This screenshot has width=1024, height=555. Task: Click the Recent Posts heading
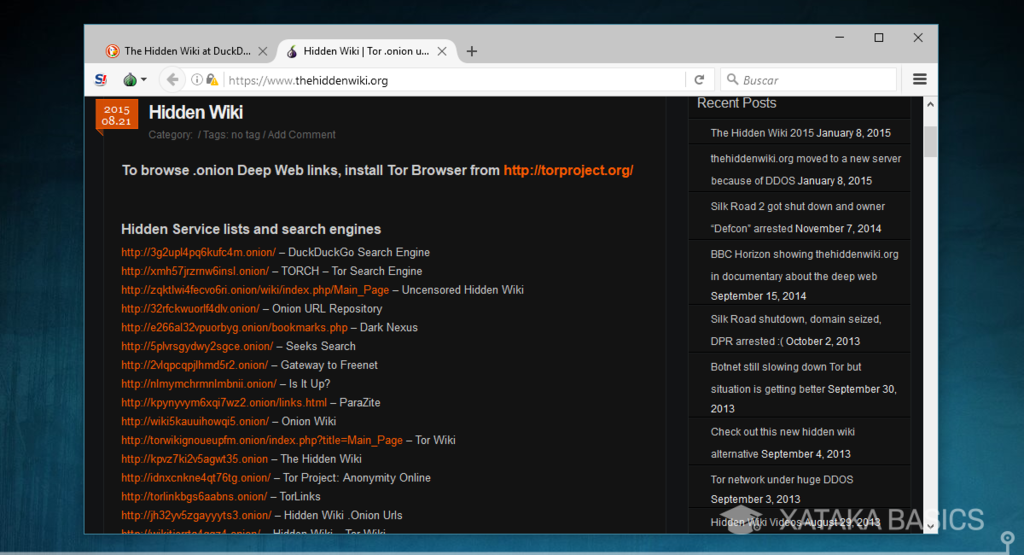pos(737,103)
